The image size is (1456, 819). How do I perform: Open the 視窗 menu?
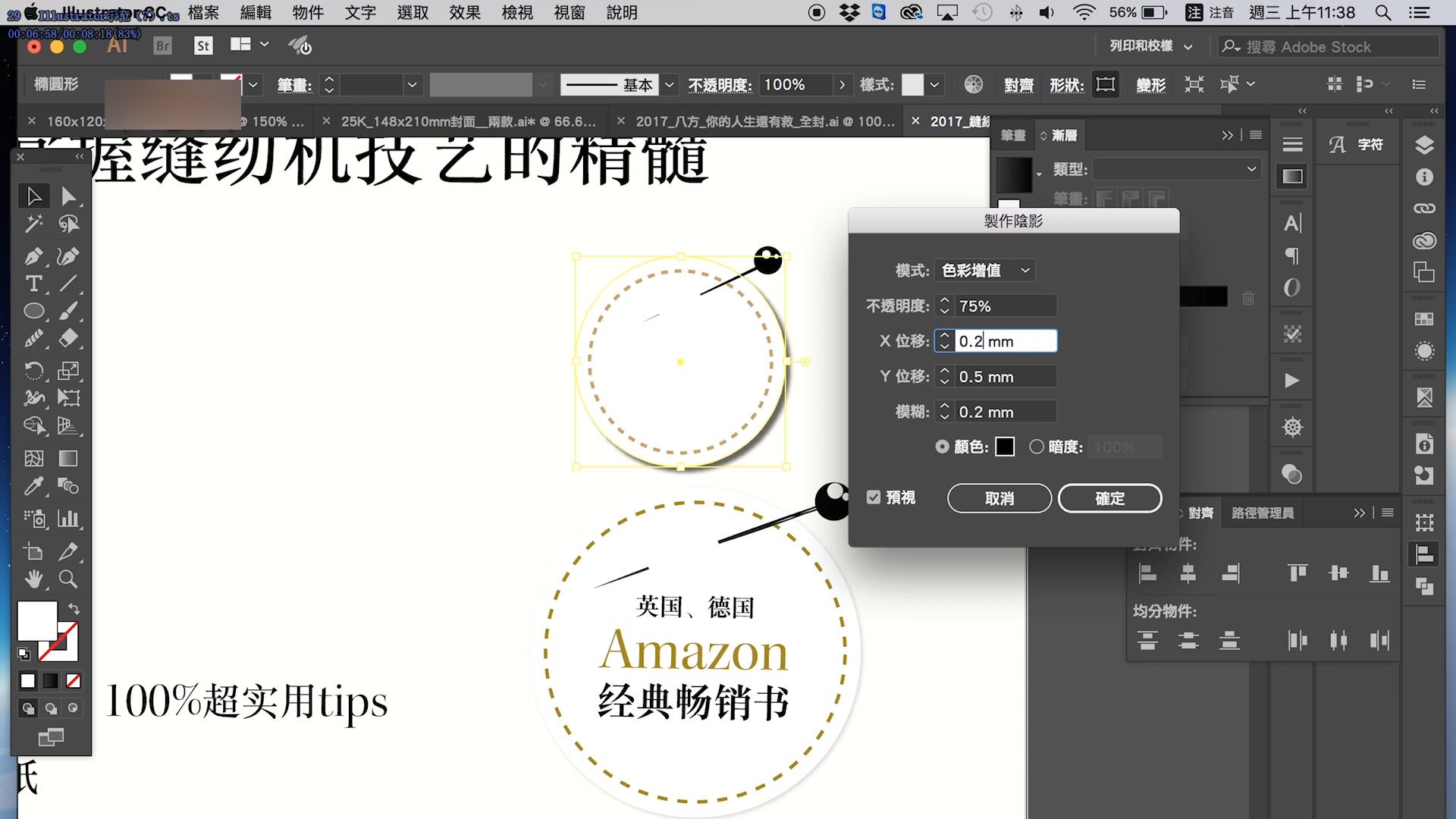pyautogui.click(x=569, y=13)
